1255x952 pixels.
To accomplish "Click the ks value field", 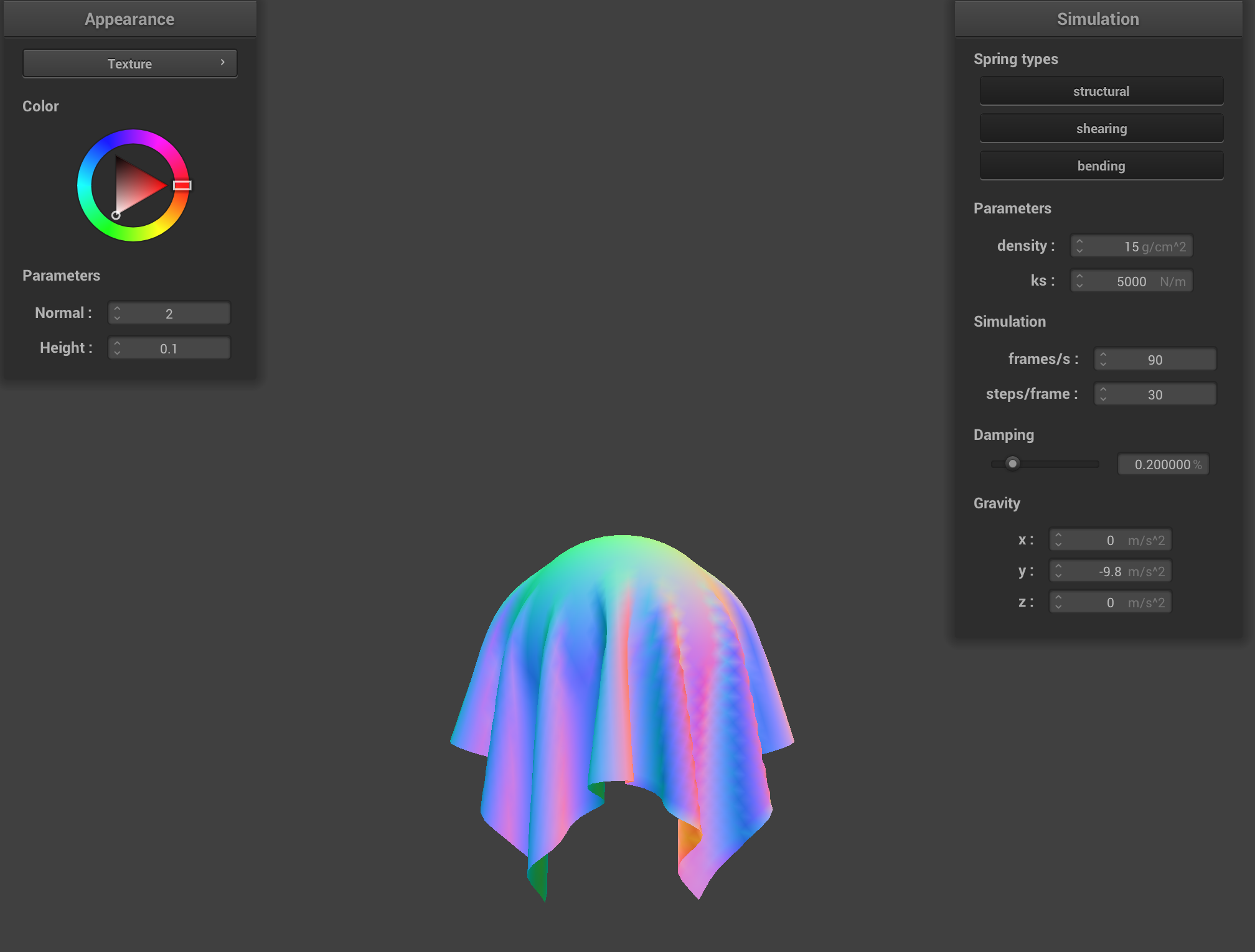I will point(1131,281).
